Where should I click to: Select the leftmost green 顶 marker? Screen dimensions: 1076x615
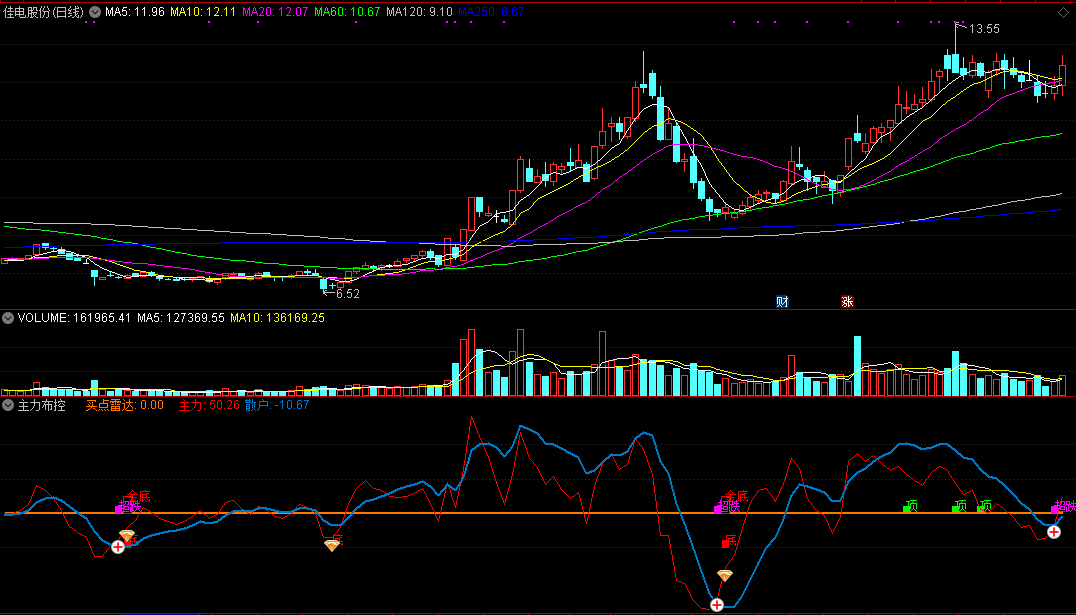click(911, 507)
